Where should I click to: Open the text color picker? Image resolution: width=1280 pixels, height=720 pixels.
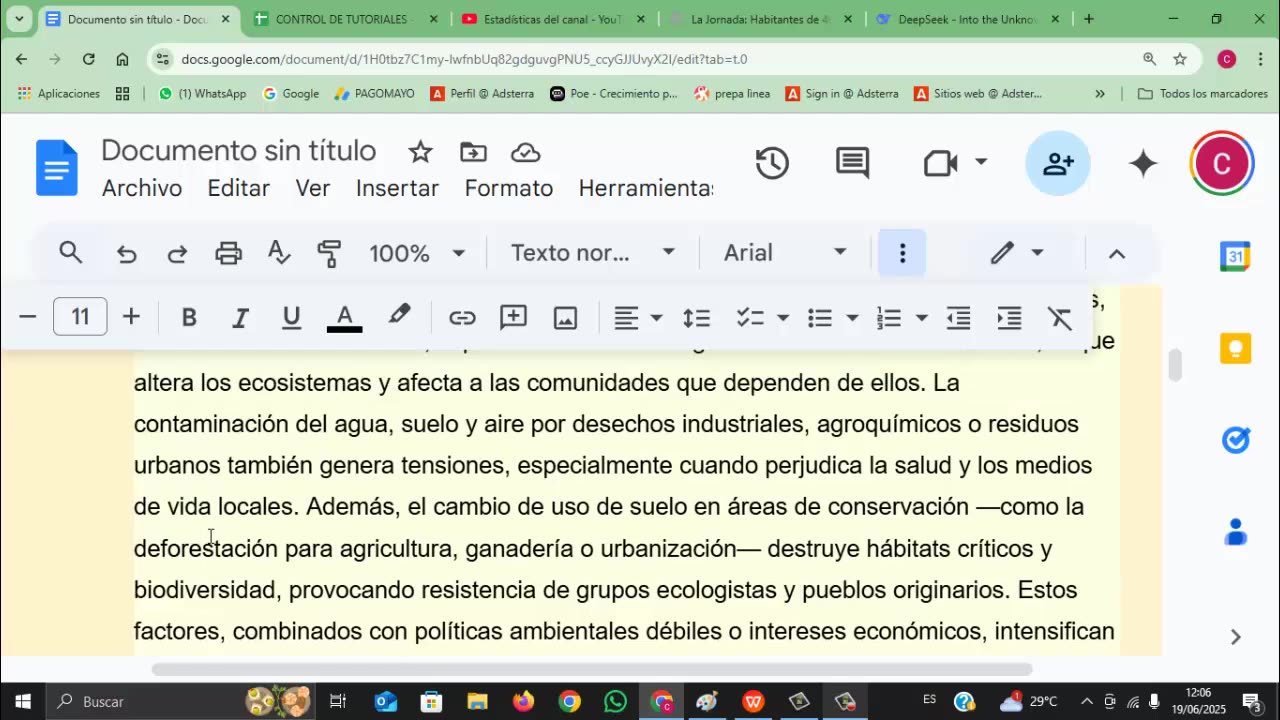point(344,318)
